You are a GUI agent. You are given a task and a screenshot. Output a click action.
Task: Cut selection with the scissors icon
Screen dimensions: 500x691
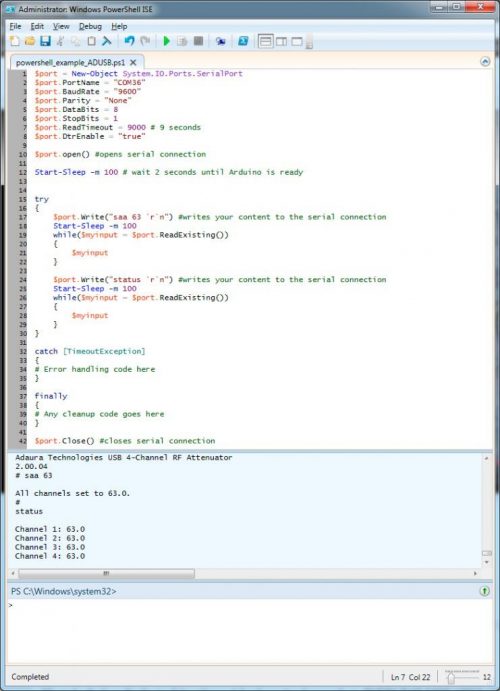click(x=60, y=41)
